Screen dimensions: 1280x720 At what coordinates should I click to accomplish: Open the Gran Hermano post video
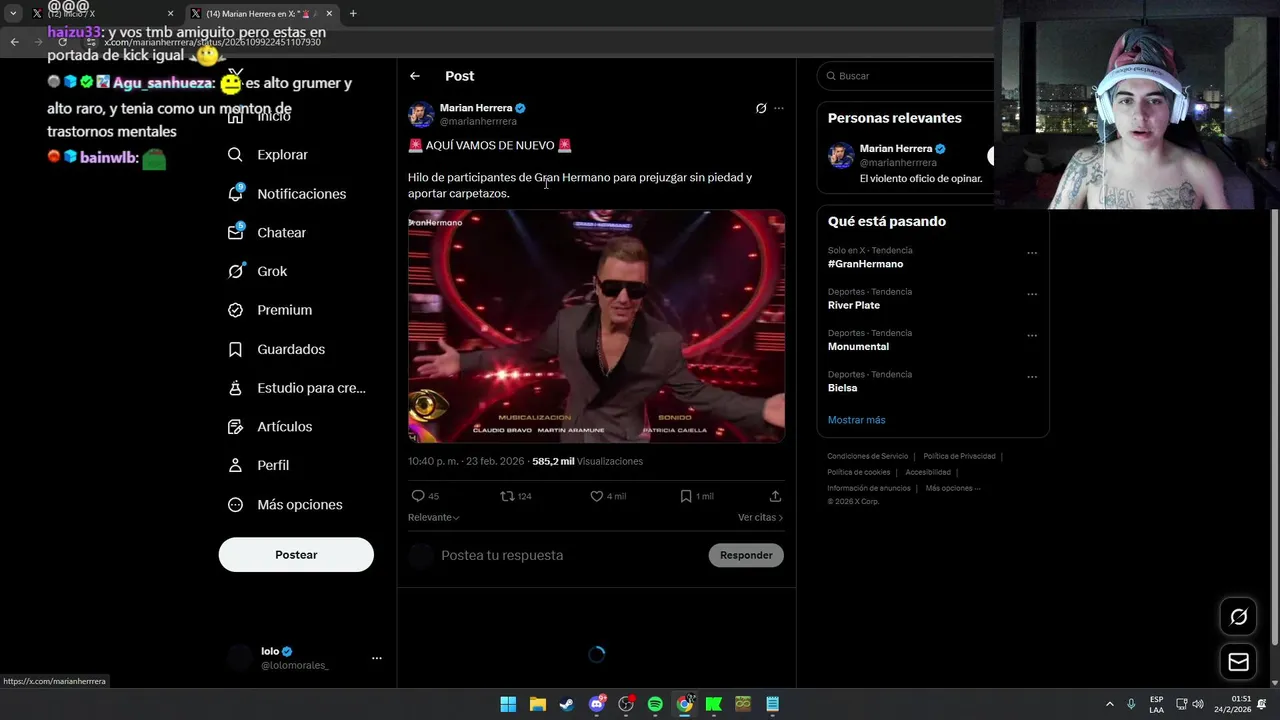[x=596, y=326]
